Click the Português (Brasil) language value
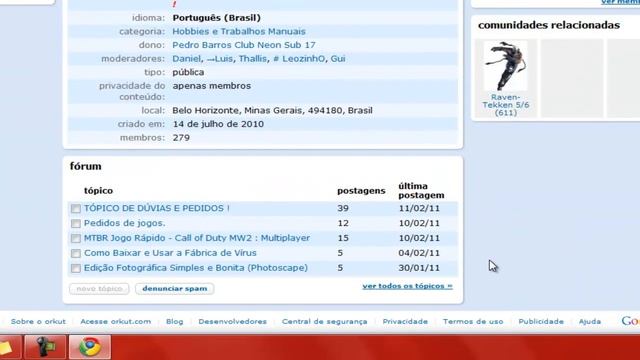 coord(216,18)
